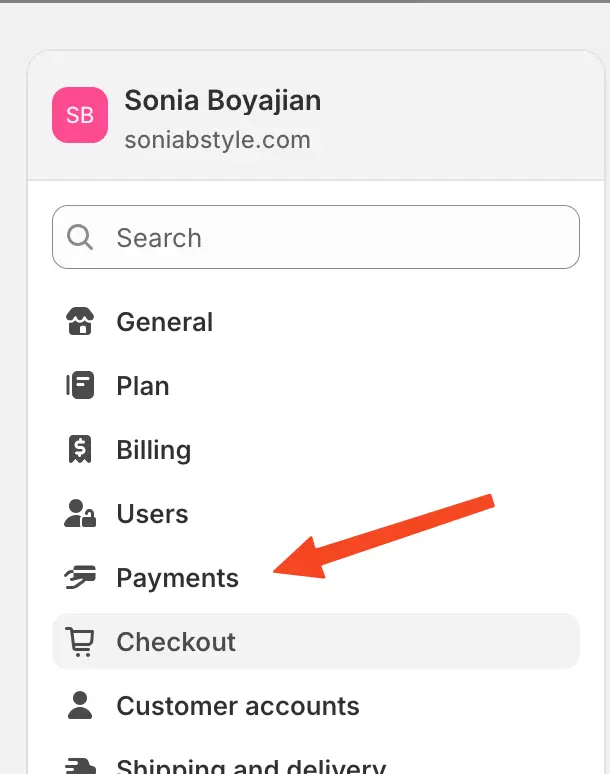Go to the Plan settings page
The width and height of the screenshot is (610, 774).
[143, 386]
